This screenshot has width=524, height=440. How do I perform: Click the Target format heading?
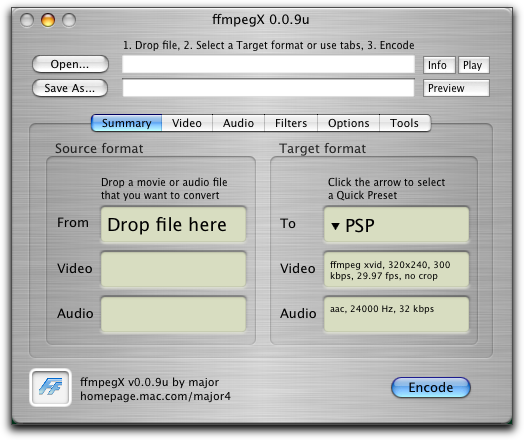coord(322,149)
